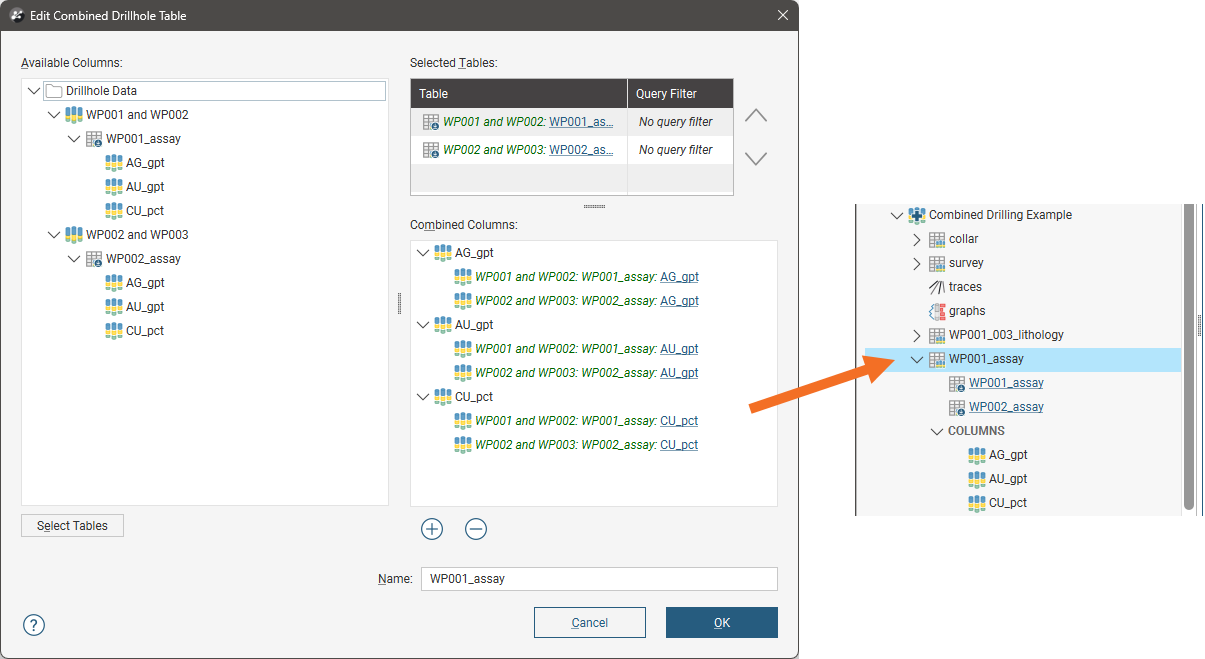This screenshot has width=1205, height=659.
Task: Move selected table down with the down arrow
Action: [x=756, y=158]
